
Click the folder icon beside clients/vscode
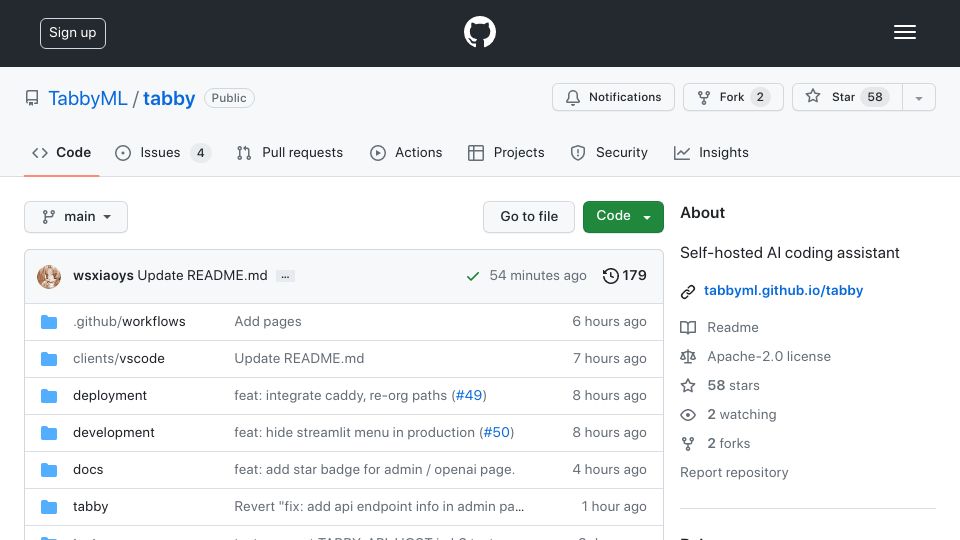click(49, 359)
